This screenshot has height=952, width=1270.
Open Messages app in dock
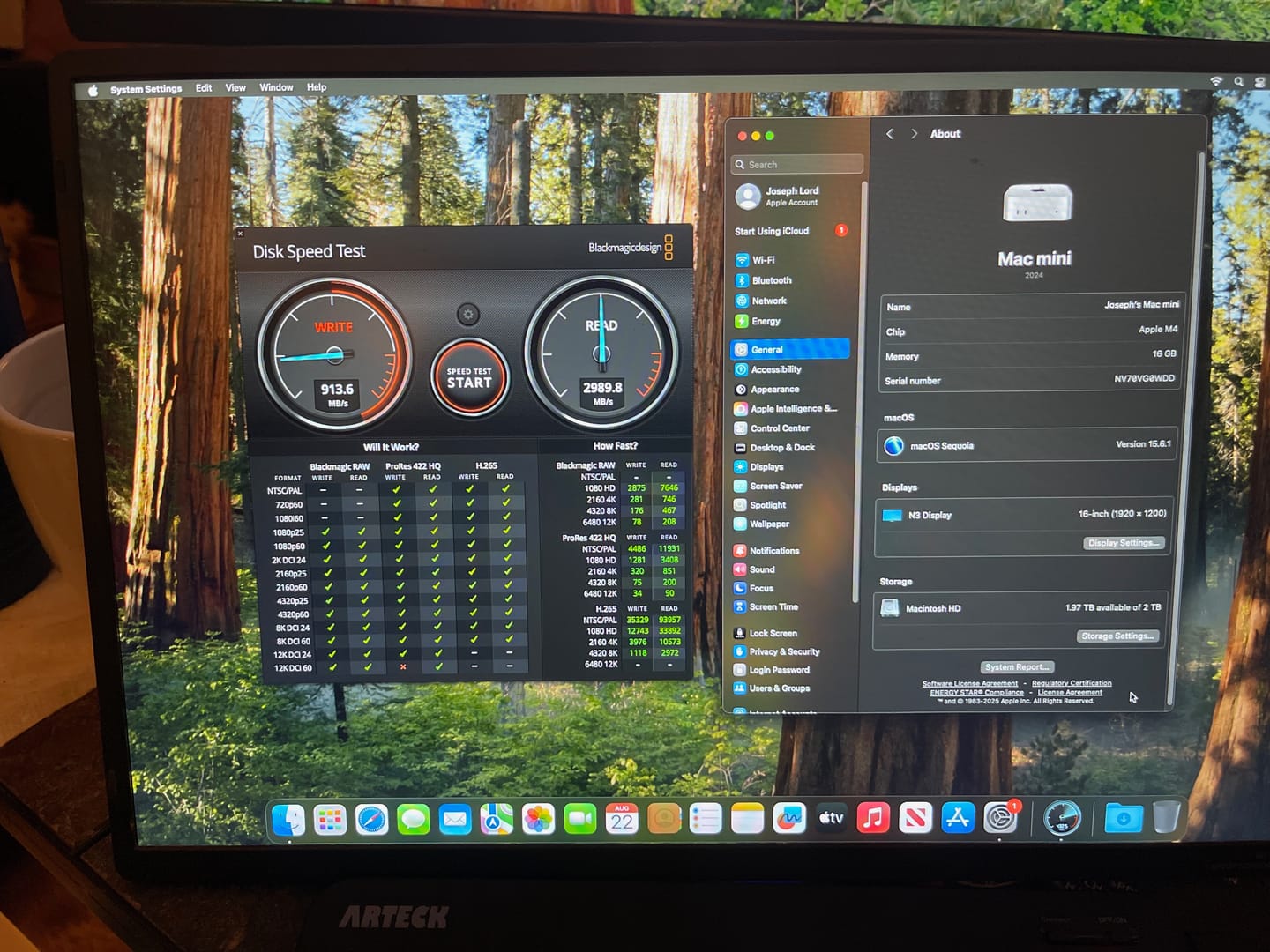pyautogui.click(x=413, y=820)
